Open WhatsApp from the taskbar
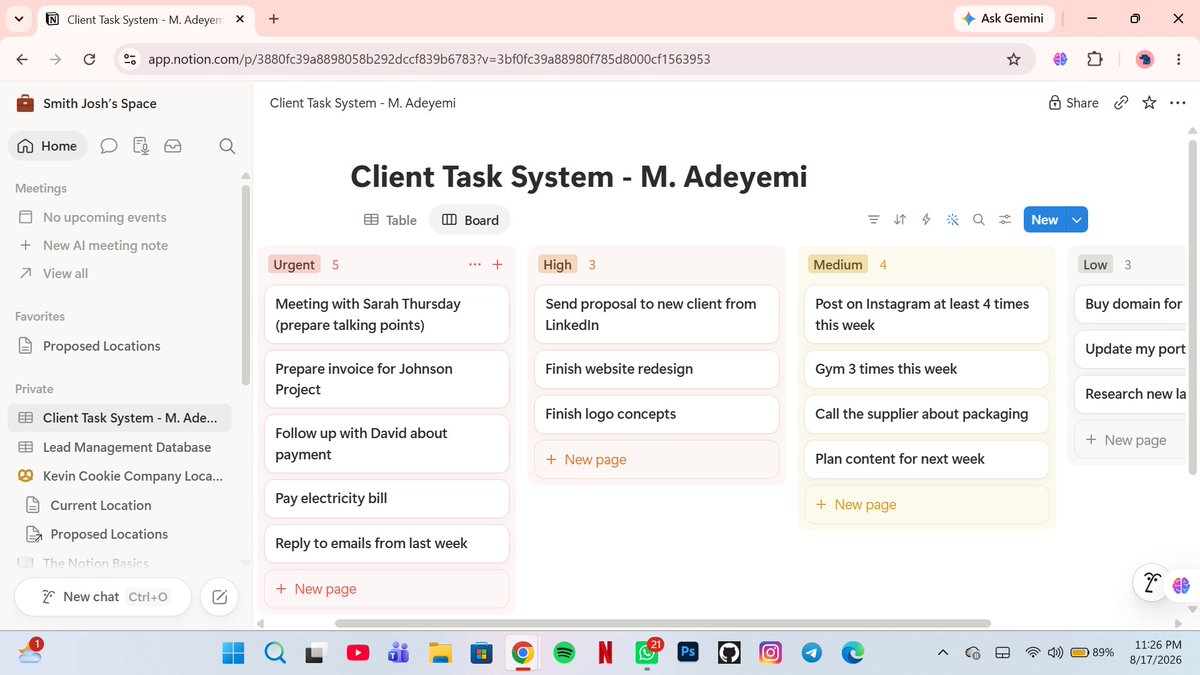1200x675 pixels. pyautogui.click(x=647, y=653)
